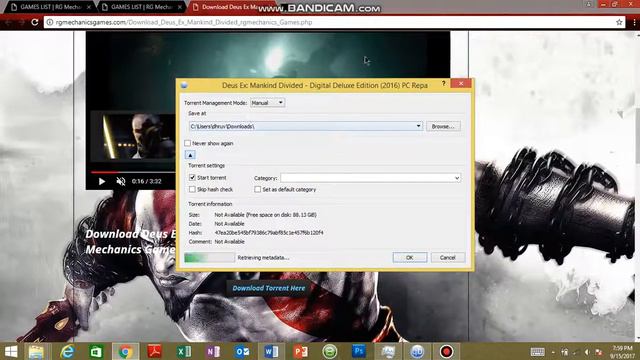Screen dimensions: 640x360
Task: Open the Chrome menu (three dots)
Action: click(634, 22)
